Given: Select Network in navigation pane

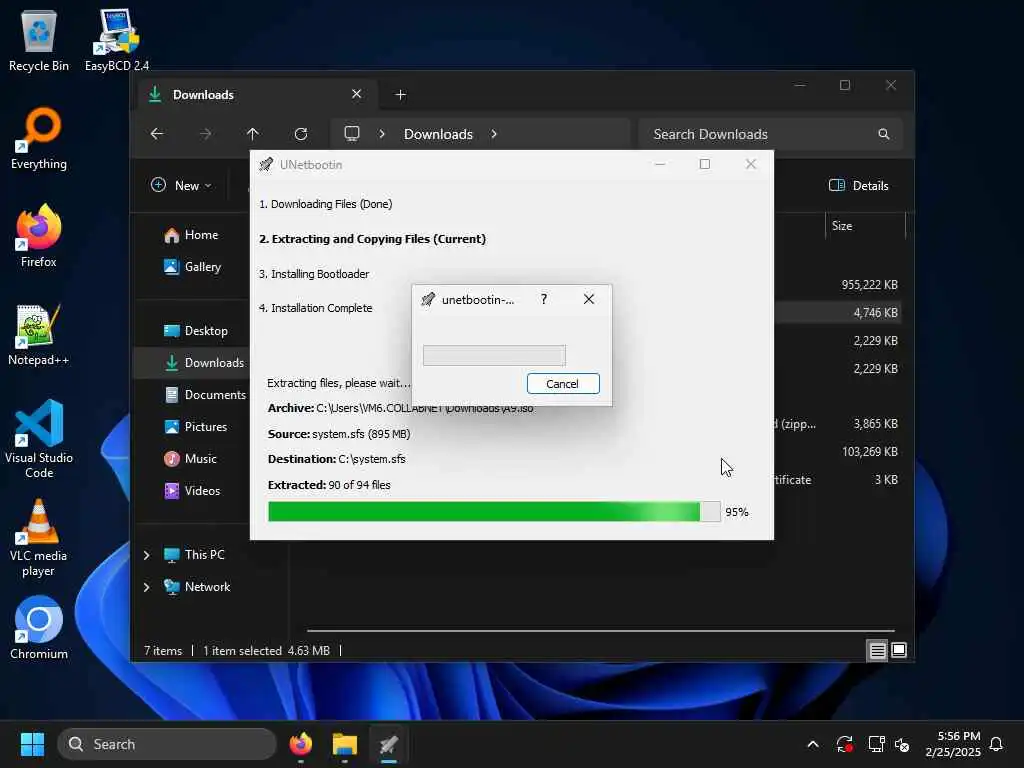Looking at the screenshot, I should pos(197,586).
